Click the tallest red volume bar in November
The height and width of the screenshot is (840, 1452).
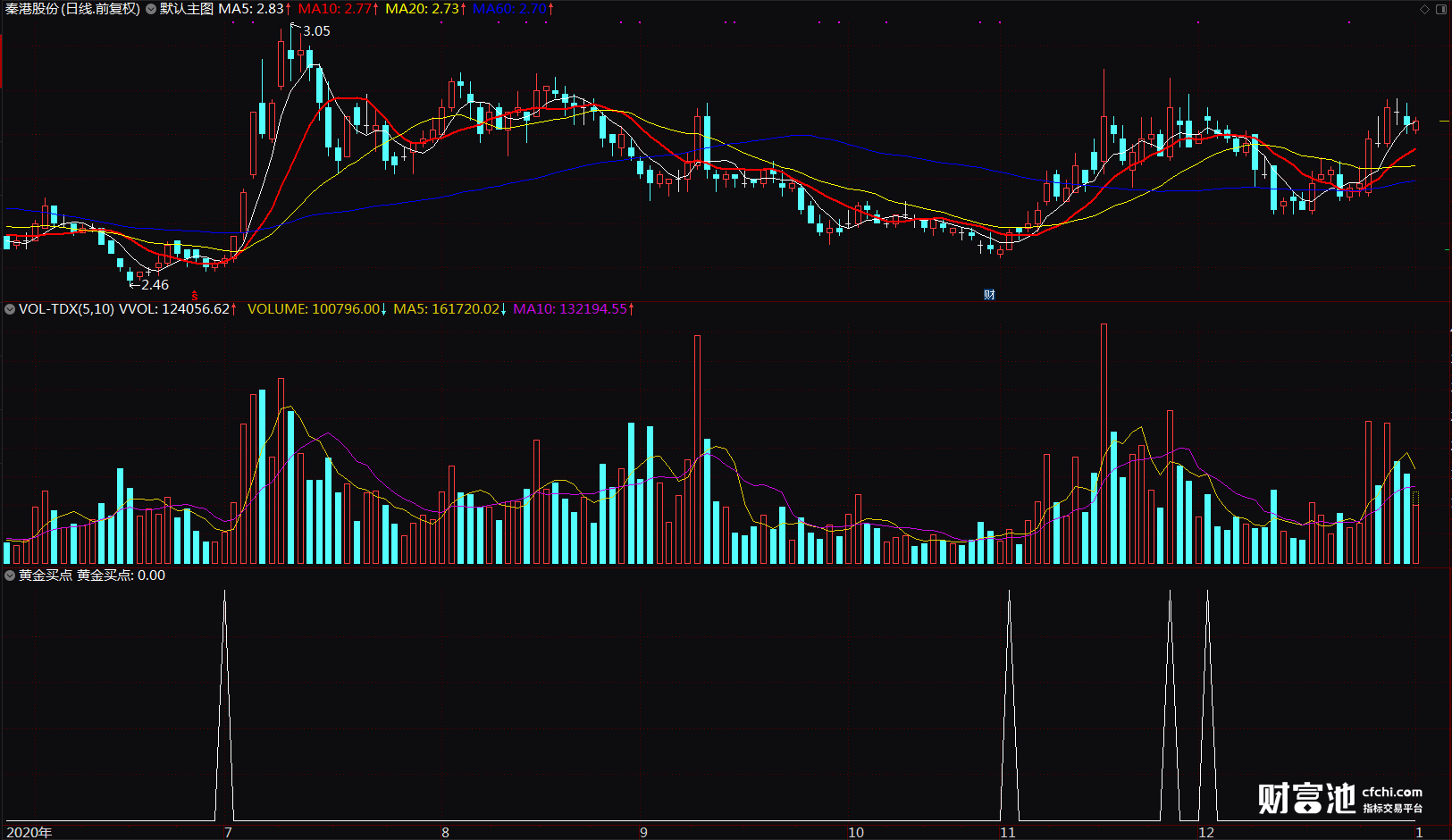click(1104, 443)
